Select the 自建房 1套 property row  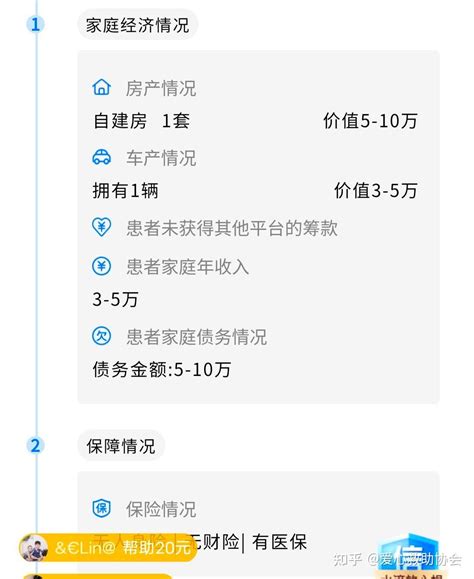point(142,121)
